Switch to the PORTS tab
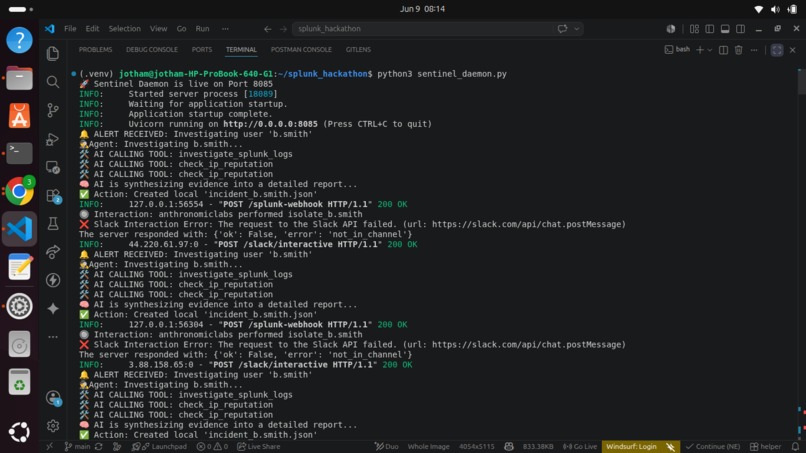This screenshot has width=806, height=453. 202,50
